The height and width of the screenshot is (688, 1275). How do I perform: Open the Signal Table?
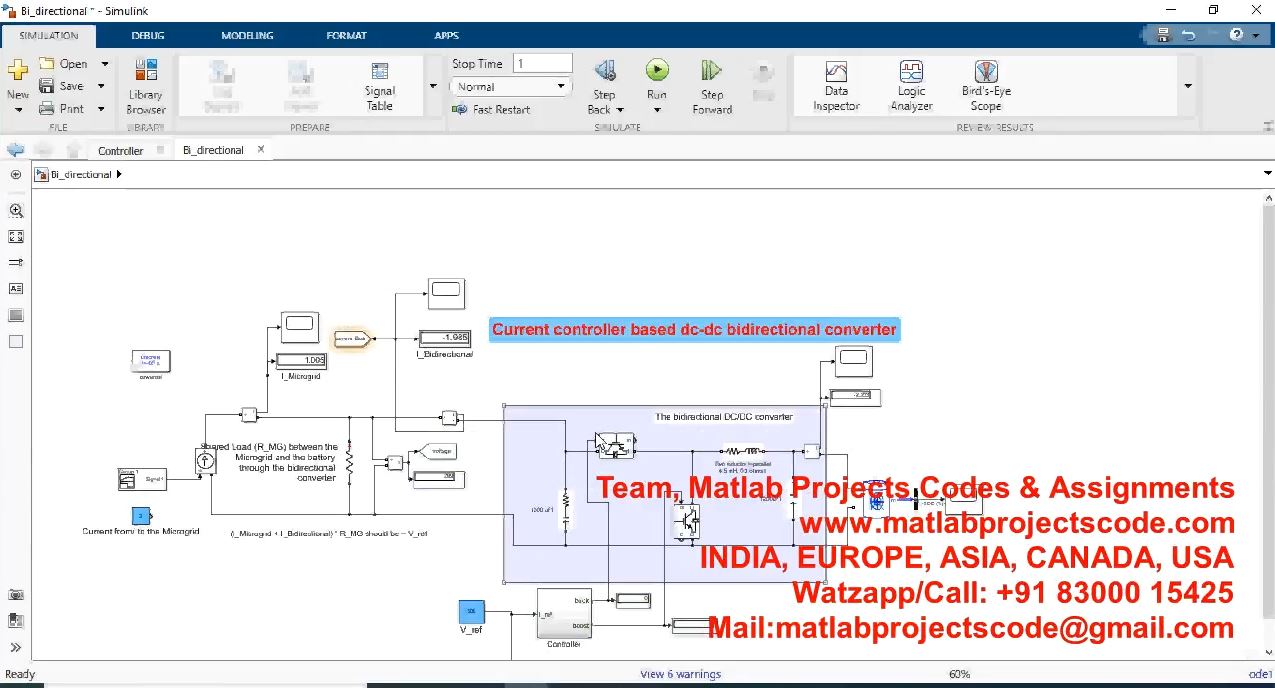coord(380,86)
